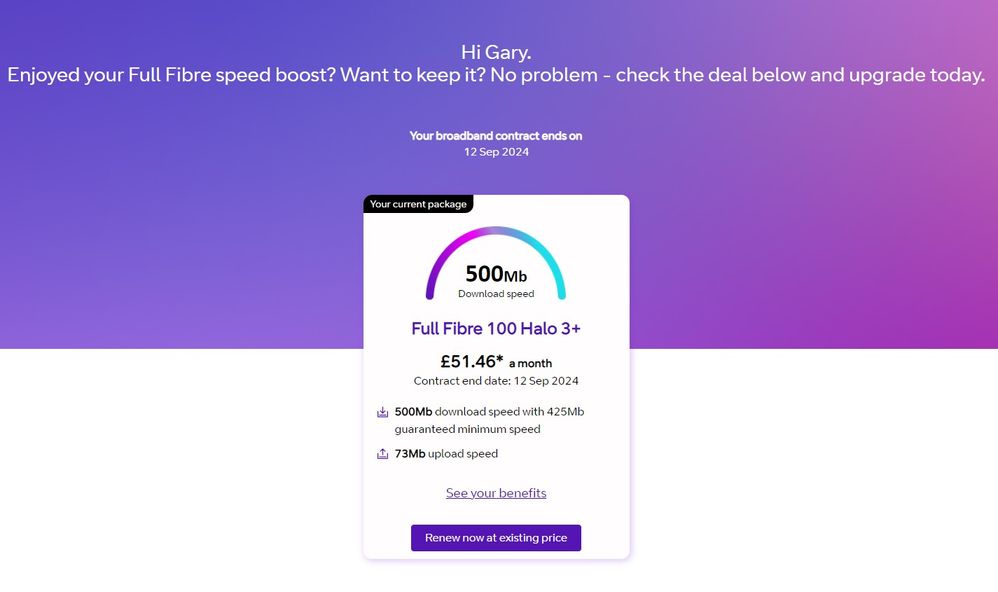Screen dimensions: 998x592
Task: Click the 12 Sep 2024 date under header
Action: [x=496, y=152]
